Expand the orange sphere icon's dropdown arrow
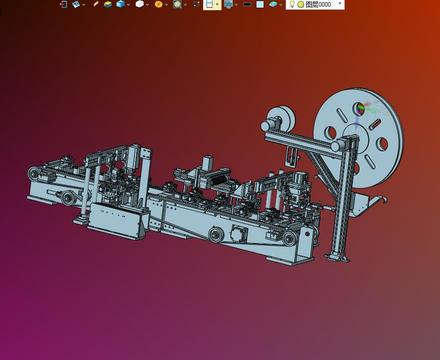Image resolution: width=440 pixels, height=360 pixels. click(x=166, y=5)
